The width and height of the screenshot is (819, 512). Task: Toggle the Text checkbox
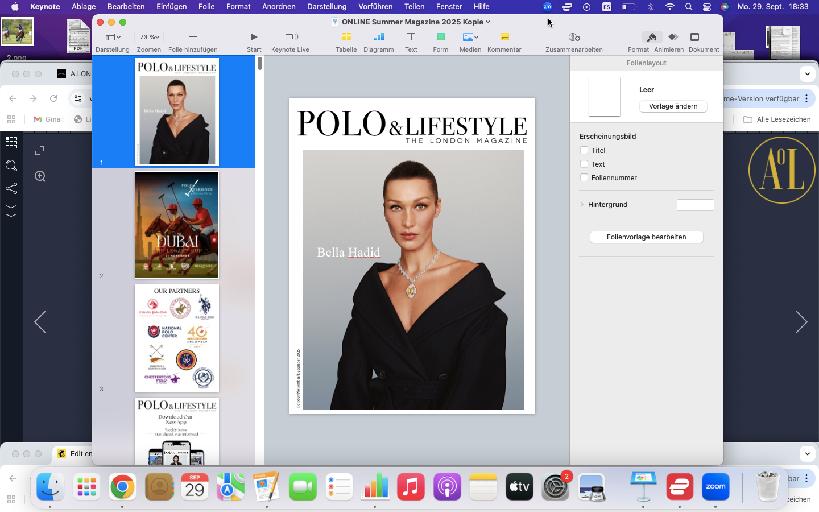click(x=584, y=164)
